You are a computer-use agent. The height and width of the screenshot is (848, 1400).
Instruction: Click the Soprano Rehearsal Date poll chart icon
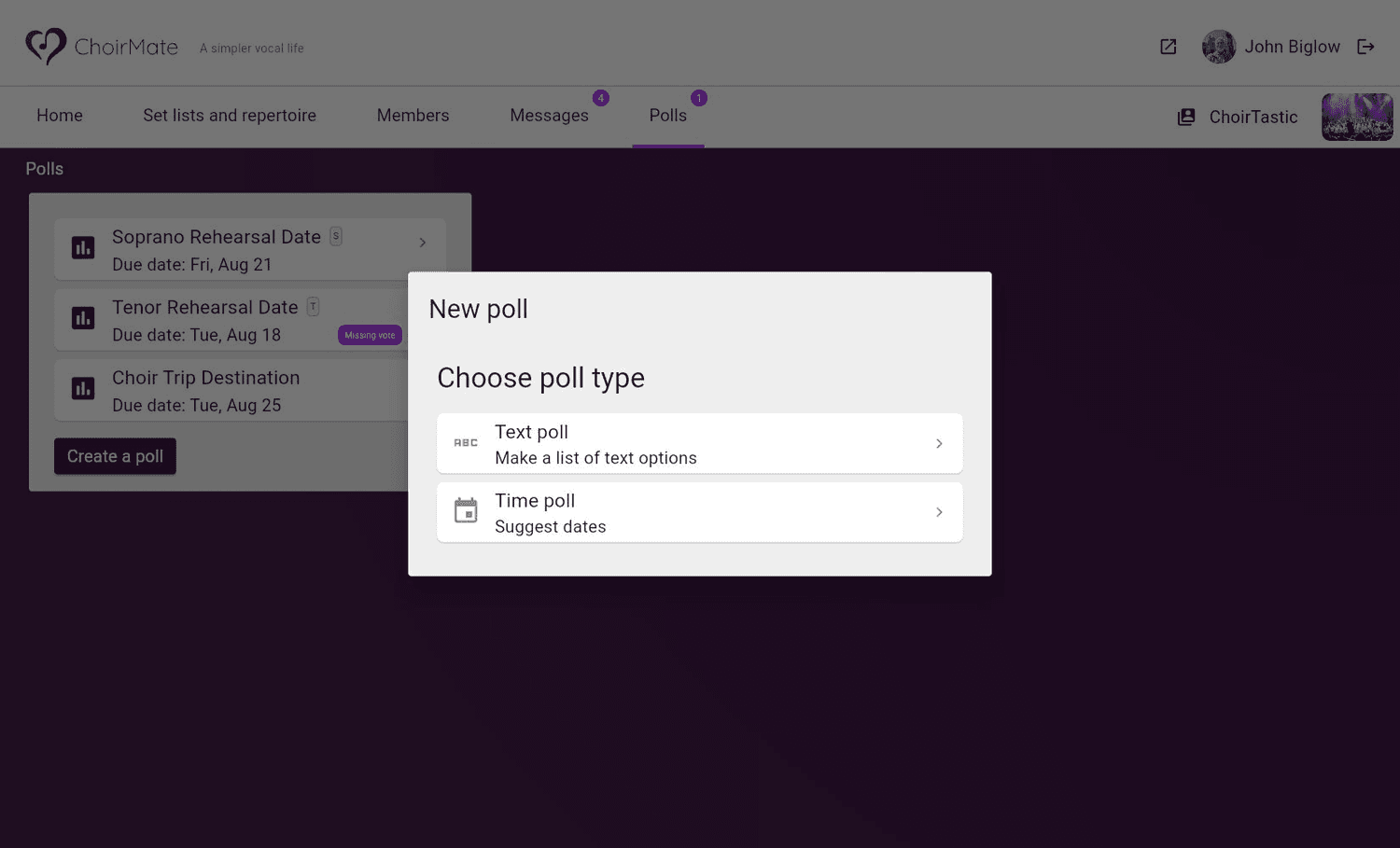point(83,248)
